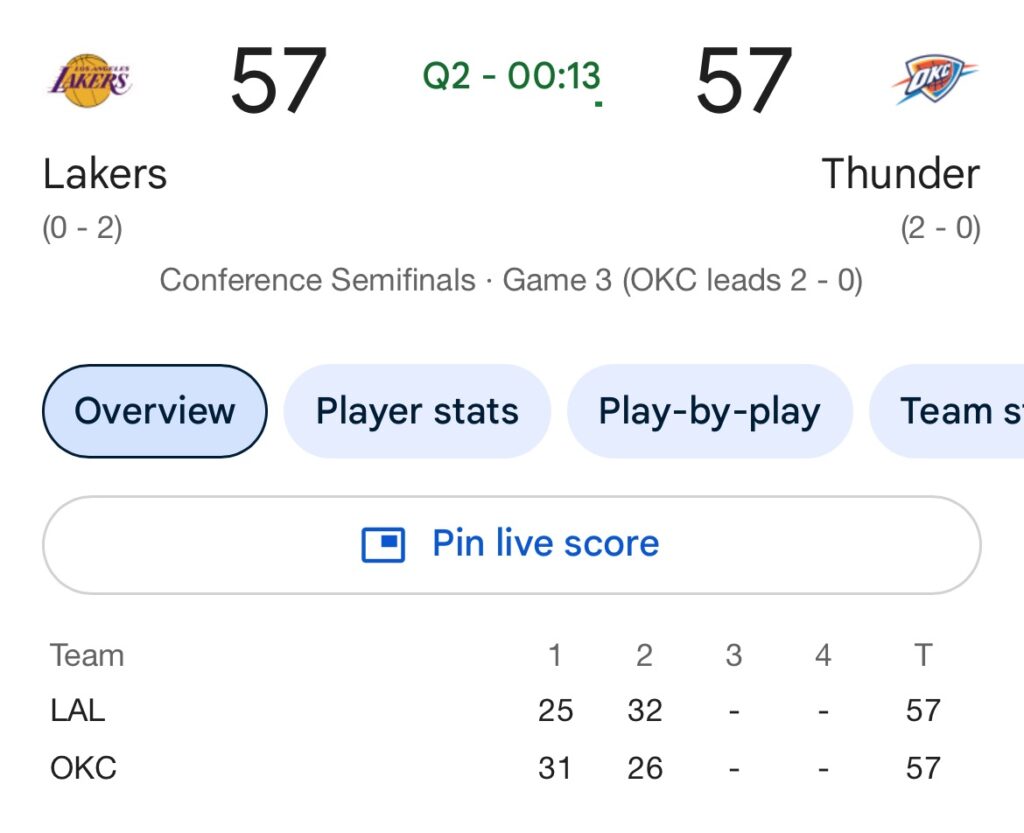Click the Lakers team name

coord(105,174)
